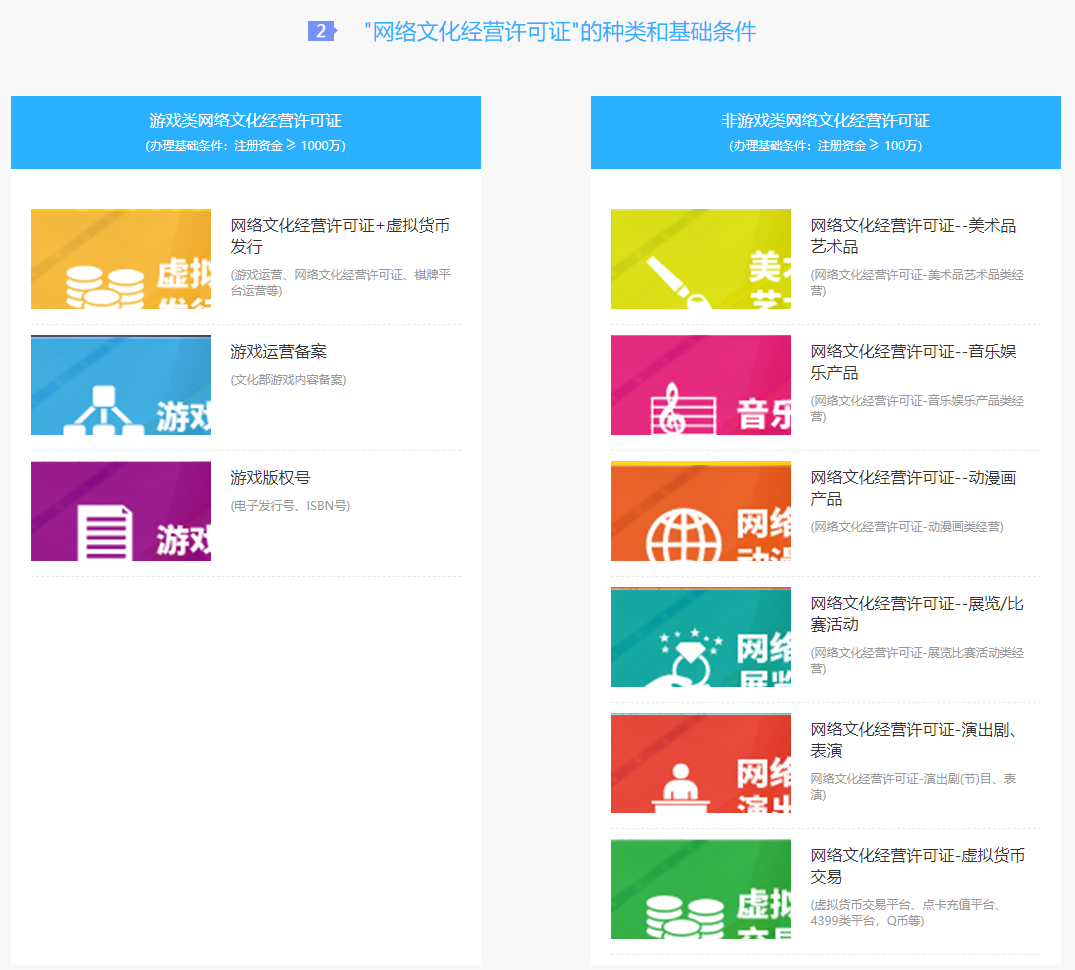Click the teal 网络展览 diamond badge icon

pyautogui.click(x=700, y=637)
